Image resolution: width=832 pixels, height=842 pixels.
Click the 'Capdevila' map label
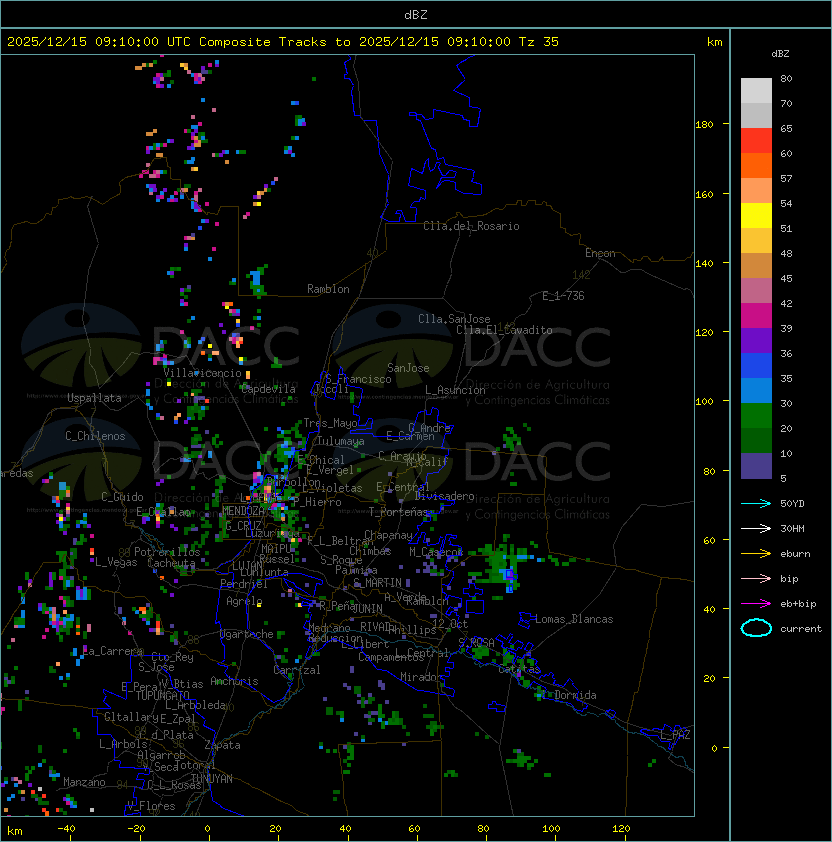pos(268,389)
